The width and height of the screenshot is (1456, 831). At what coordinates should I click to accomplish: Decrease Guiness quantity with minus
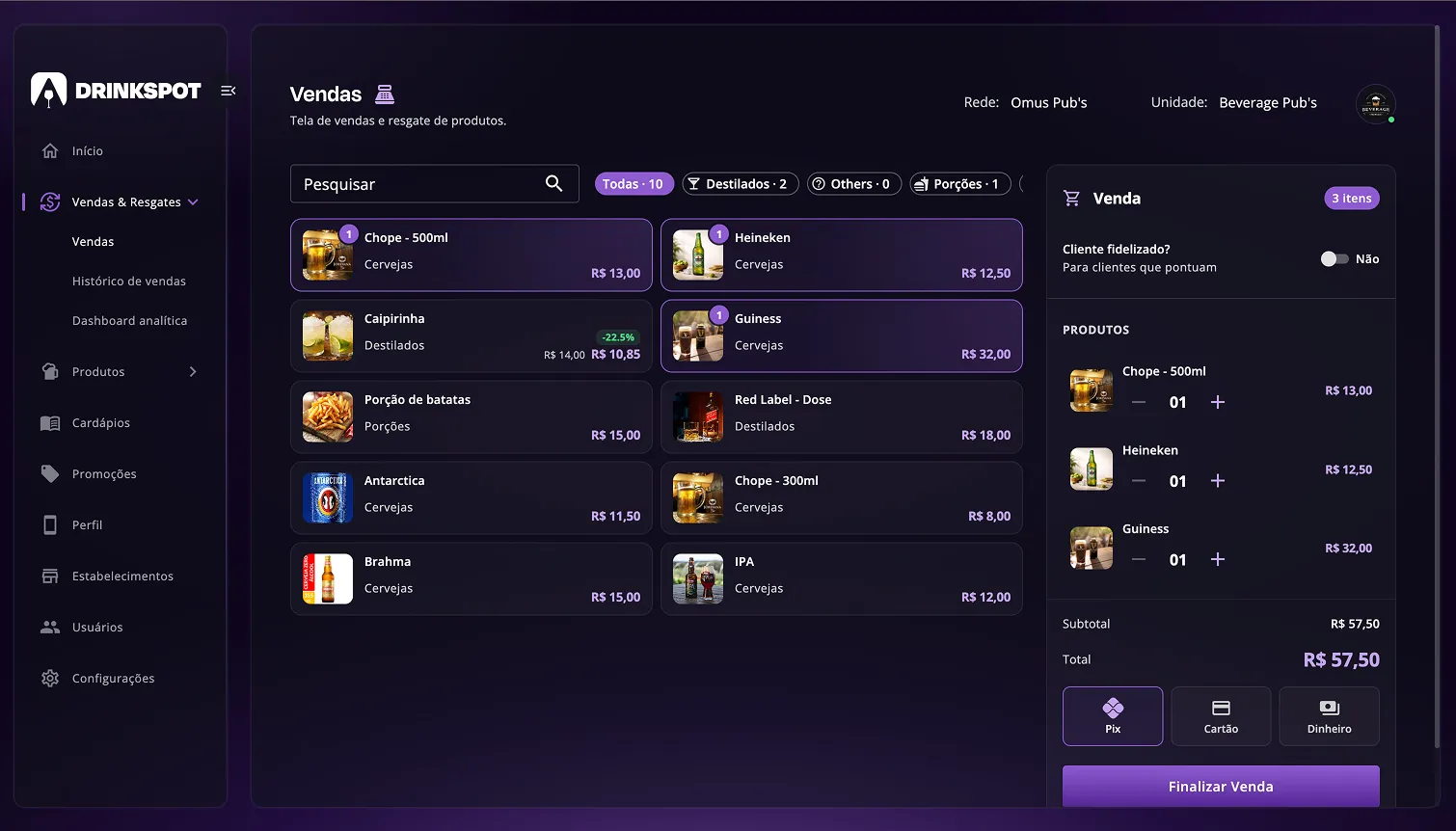[x=1139, y=559]
